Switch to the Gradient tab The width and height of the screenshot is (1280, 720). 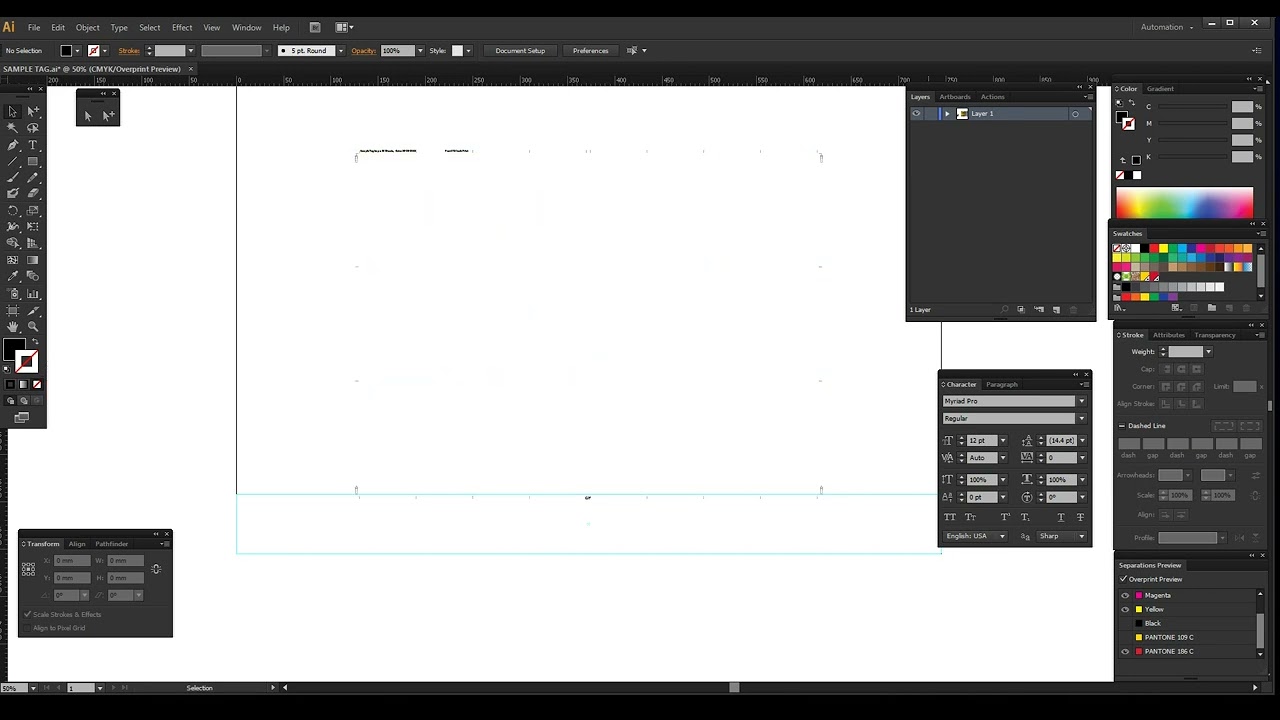pos(1160,89)
